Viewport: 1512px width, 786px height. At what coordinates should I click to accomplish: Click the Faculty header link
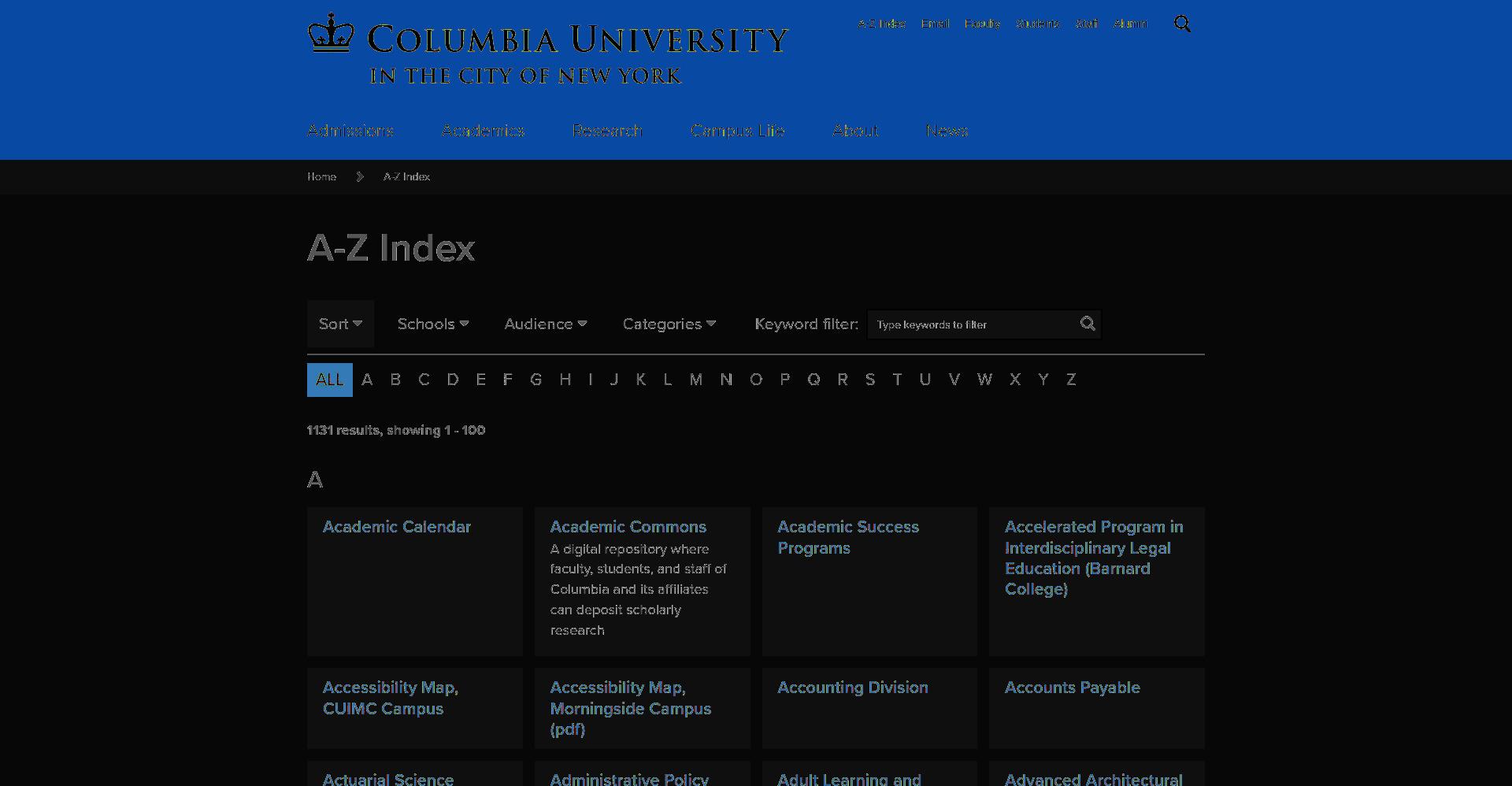(982, 24)
